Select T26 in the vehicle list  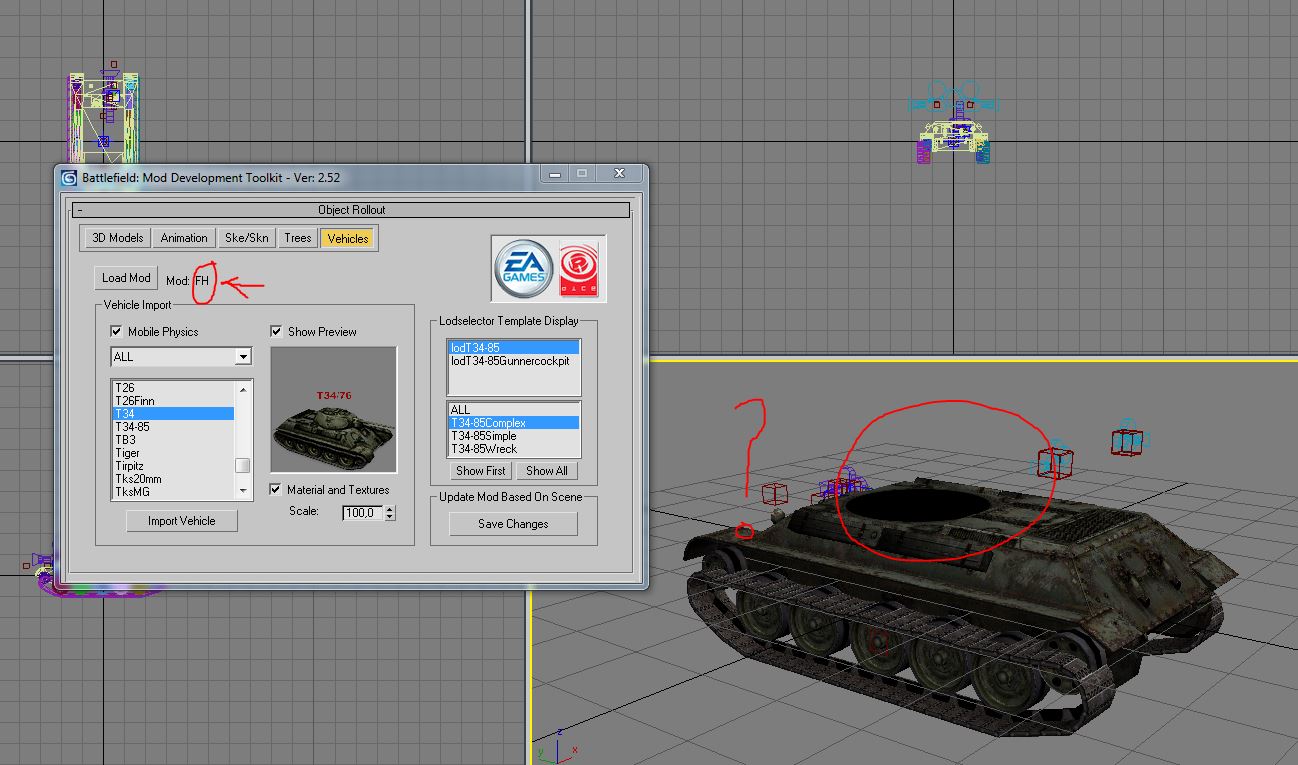[x=173, y=387]
